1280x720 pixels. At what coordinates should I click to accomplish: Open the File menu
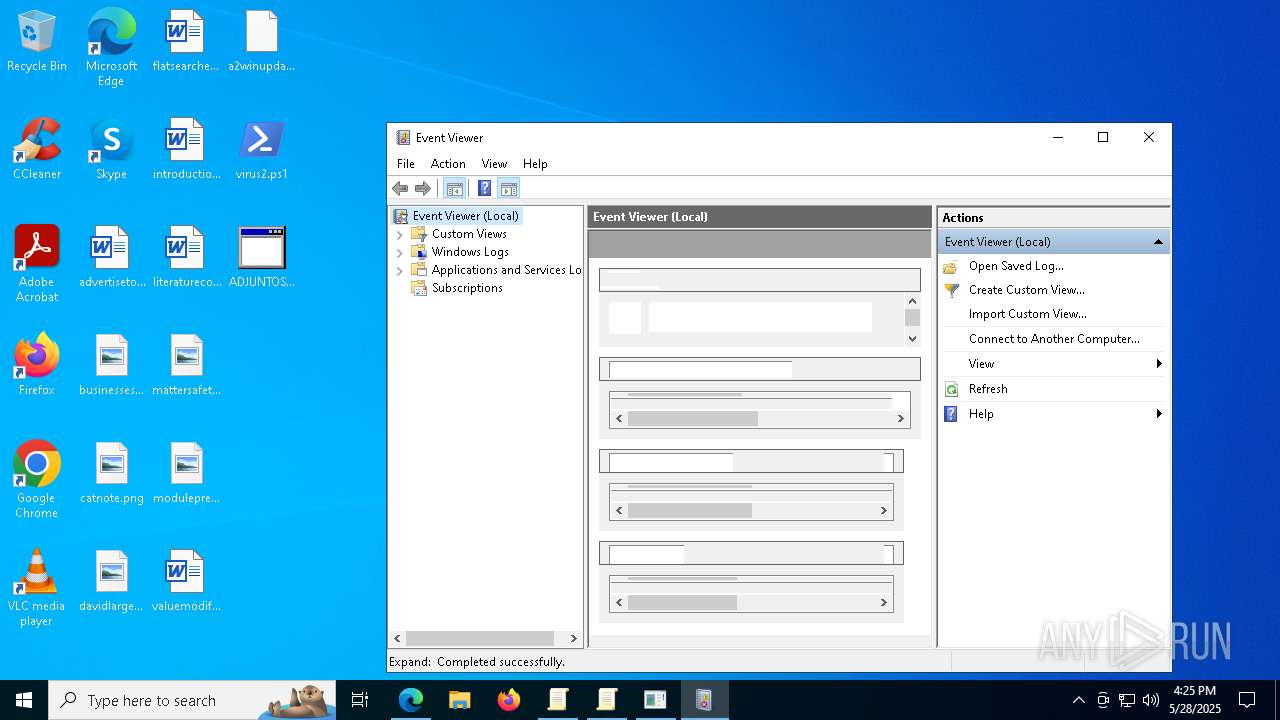[x=405, y=164]
